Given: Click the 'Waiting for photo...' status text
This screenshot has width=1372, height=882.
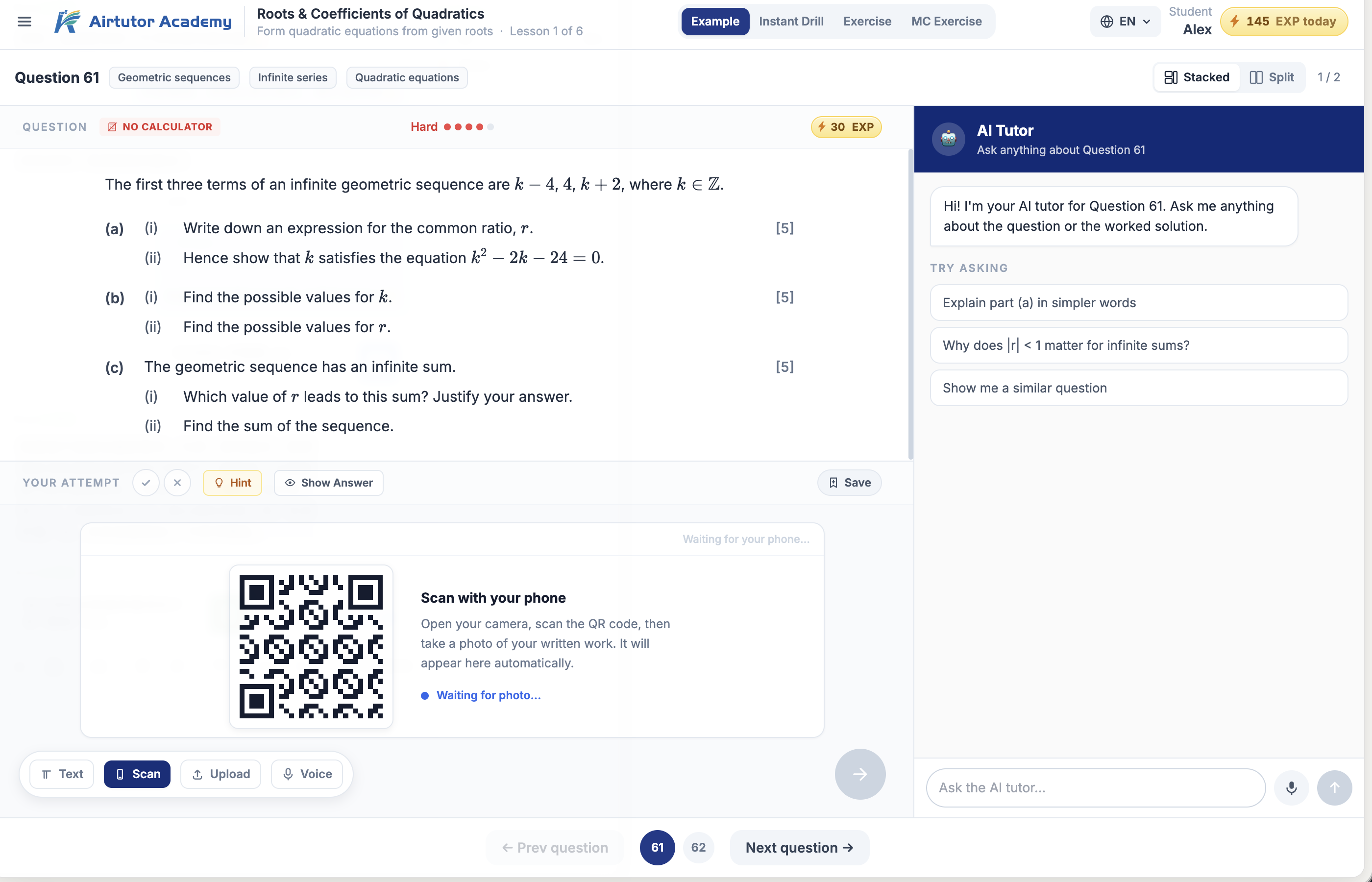Looking at the screenshot, I should 489,695.
